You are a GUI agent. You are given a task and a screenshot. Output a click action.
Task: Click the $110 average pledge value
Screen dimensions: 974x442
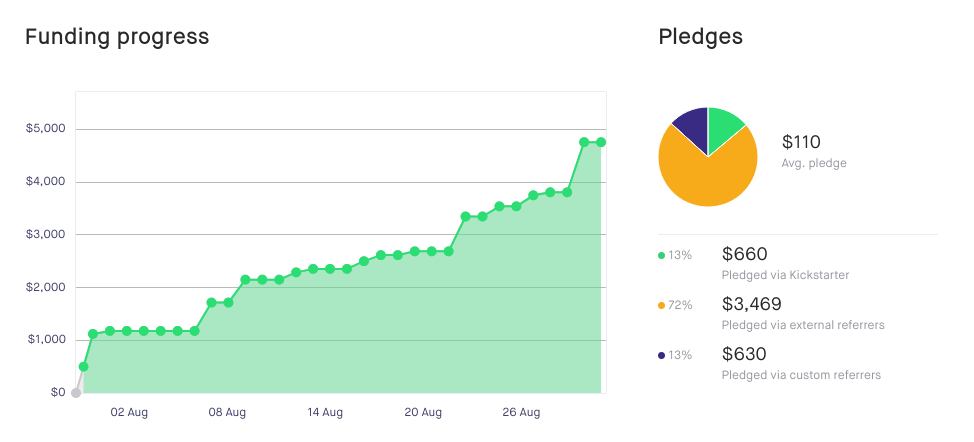point(801,142)
